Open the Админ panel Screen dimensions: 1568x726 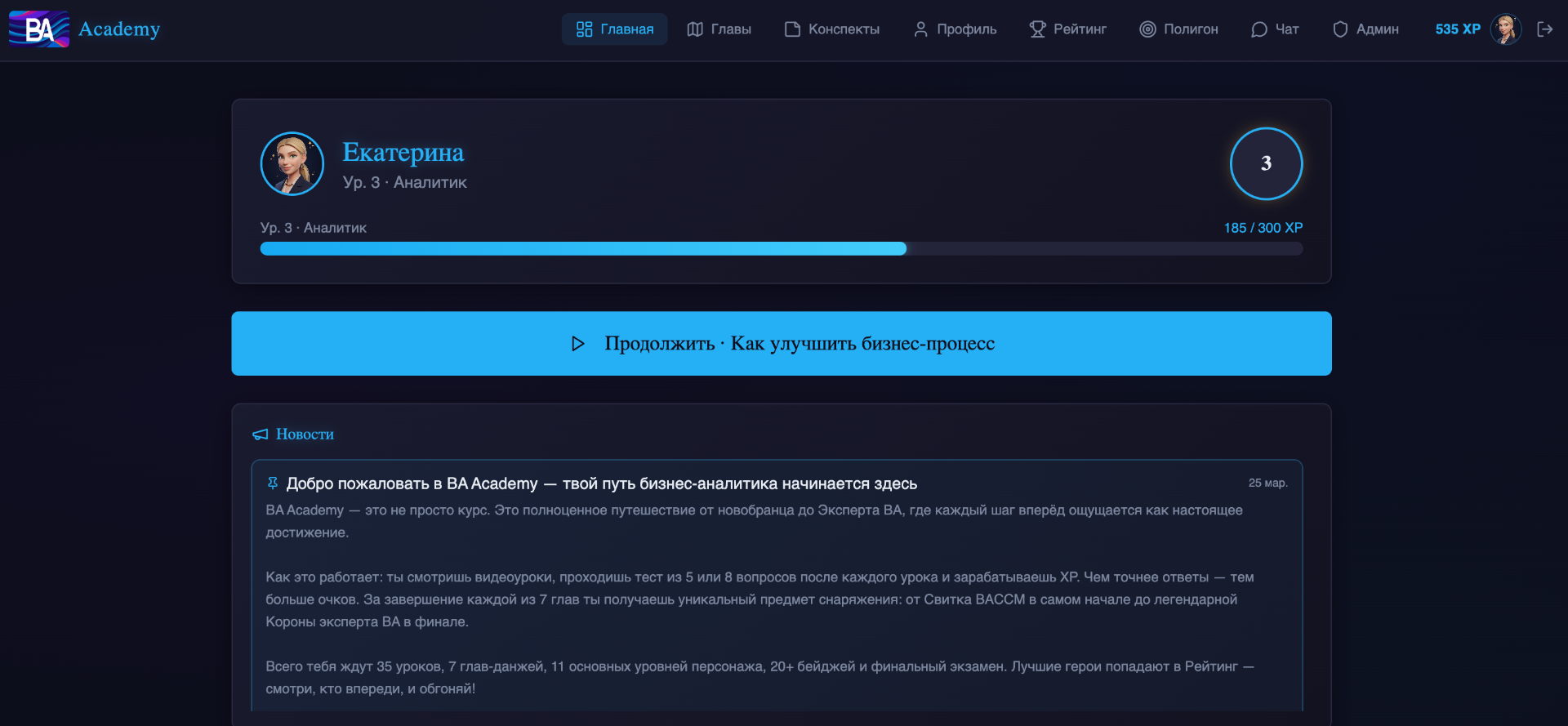(1365, 29)
